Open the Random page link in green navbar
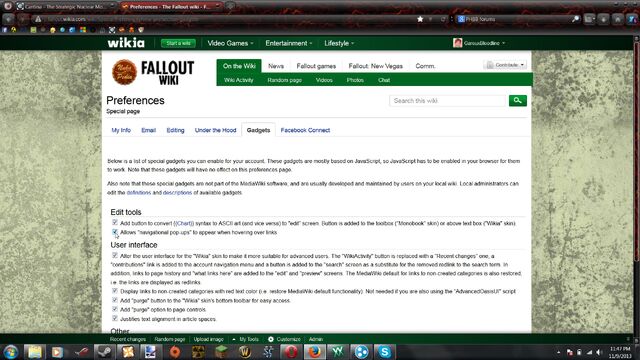 (284, 80)
